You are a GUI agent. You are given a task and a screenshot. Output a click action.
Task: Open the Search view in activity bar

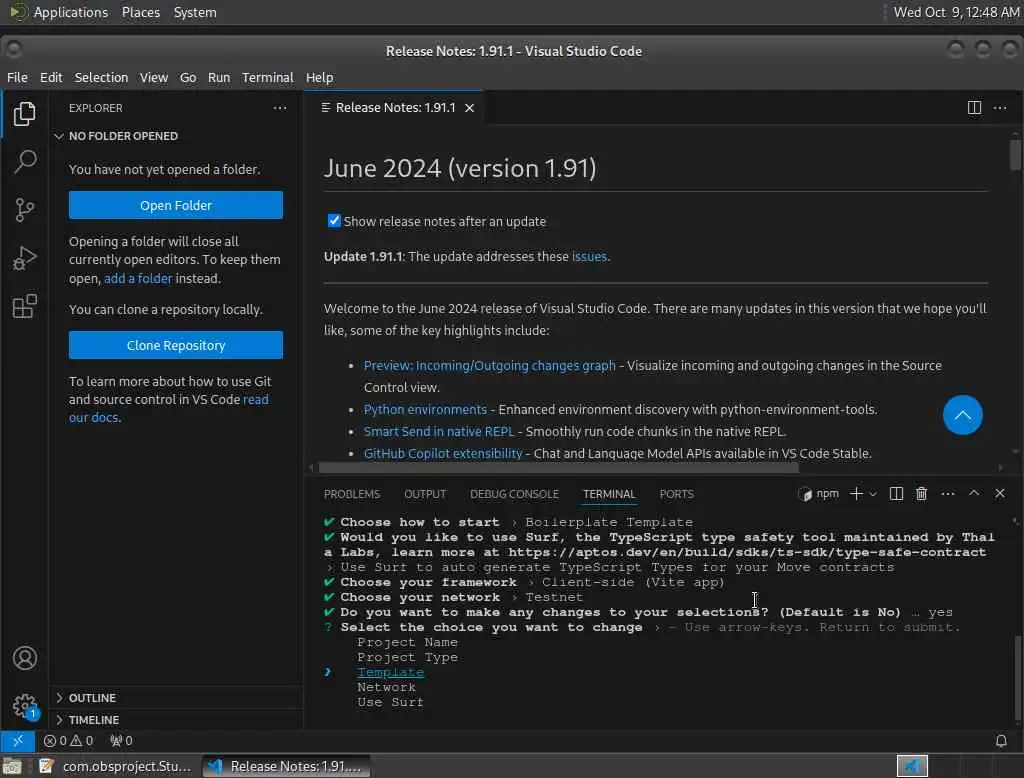coord(24,161)
